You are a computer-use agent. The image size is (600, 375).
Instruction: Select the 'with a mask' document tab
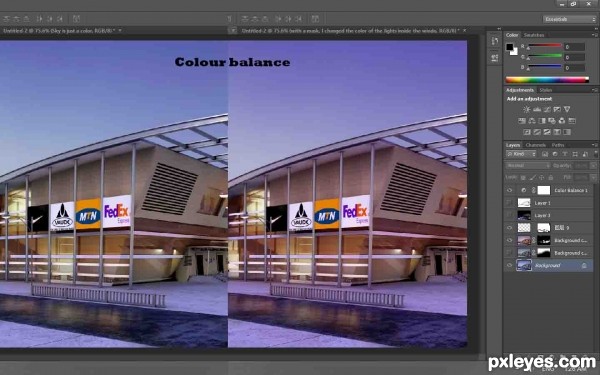click(350, 30)
